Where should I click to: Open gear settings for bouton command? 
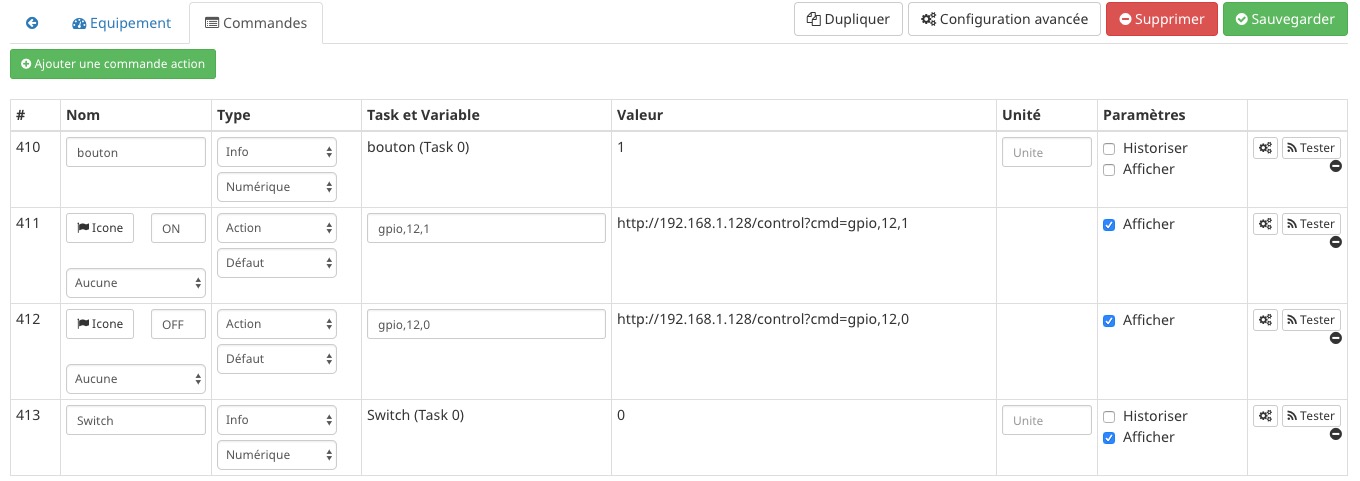[1265, 148]
